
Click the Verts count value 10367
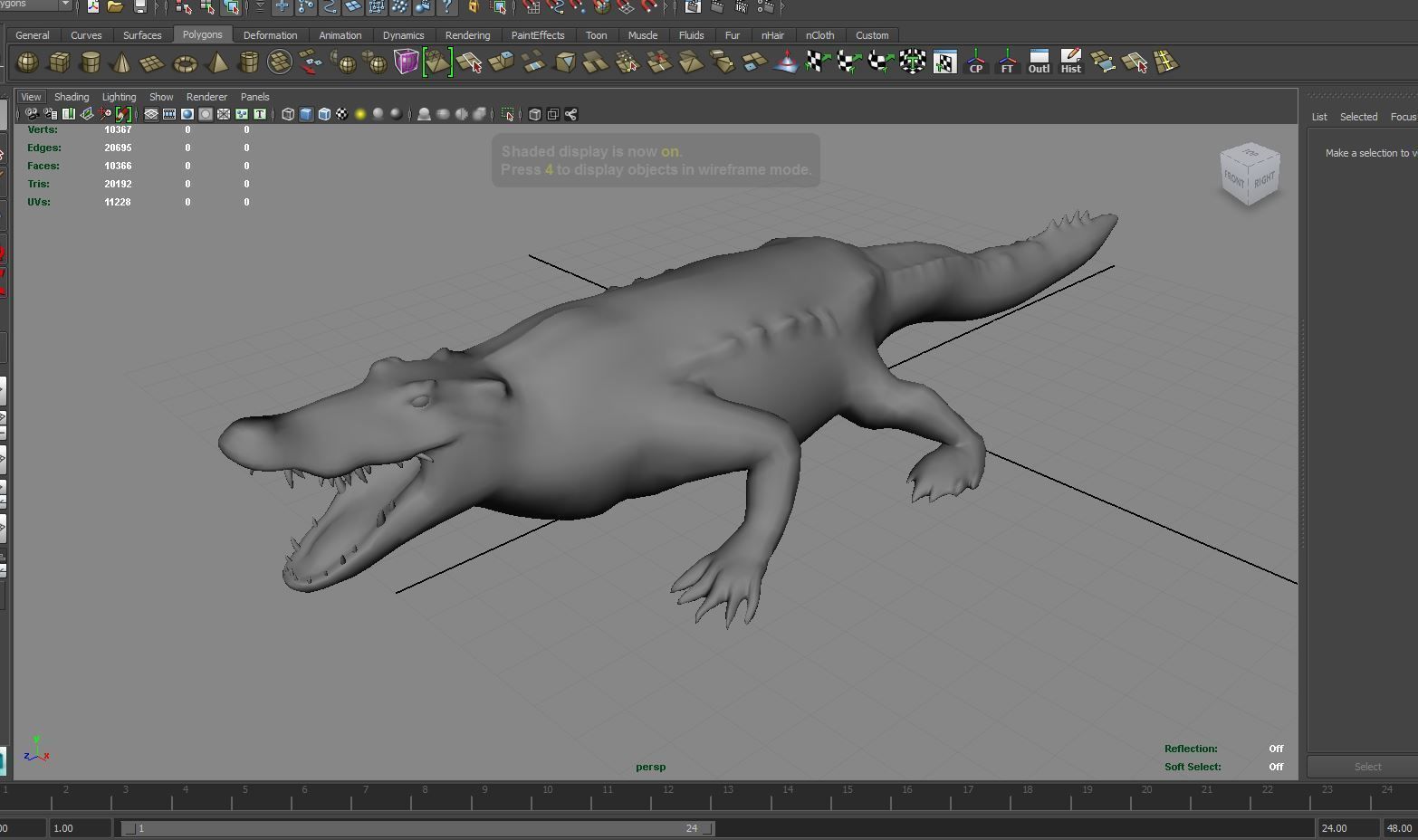[118, 130]
